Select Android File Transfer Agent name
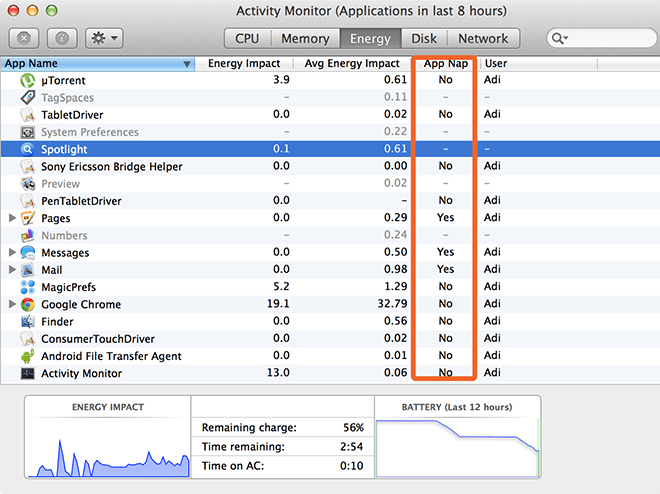 click(111, 356)
